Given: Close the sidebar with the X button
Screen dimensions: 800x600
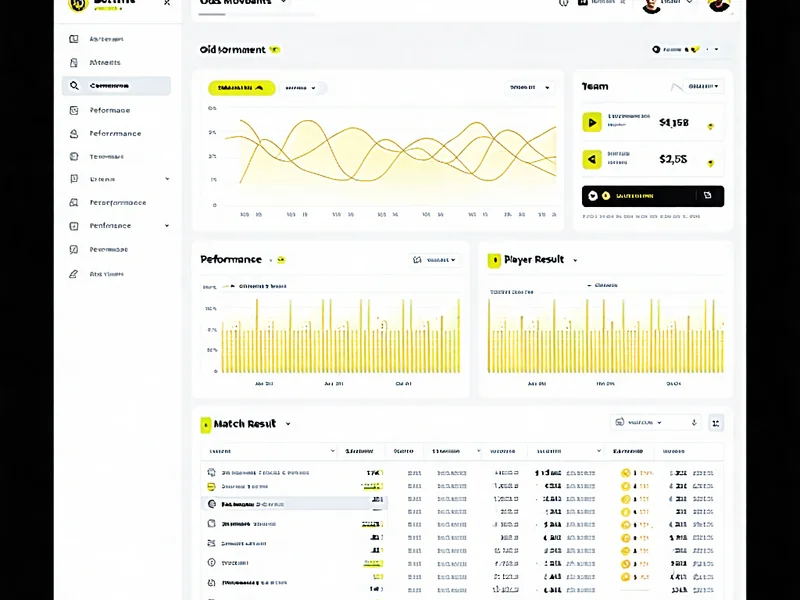Looking at the screenshot, I should 167,3.
